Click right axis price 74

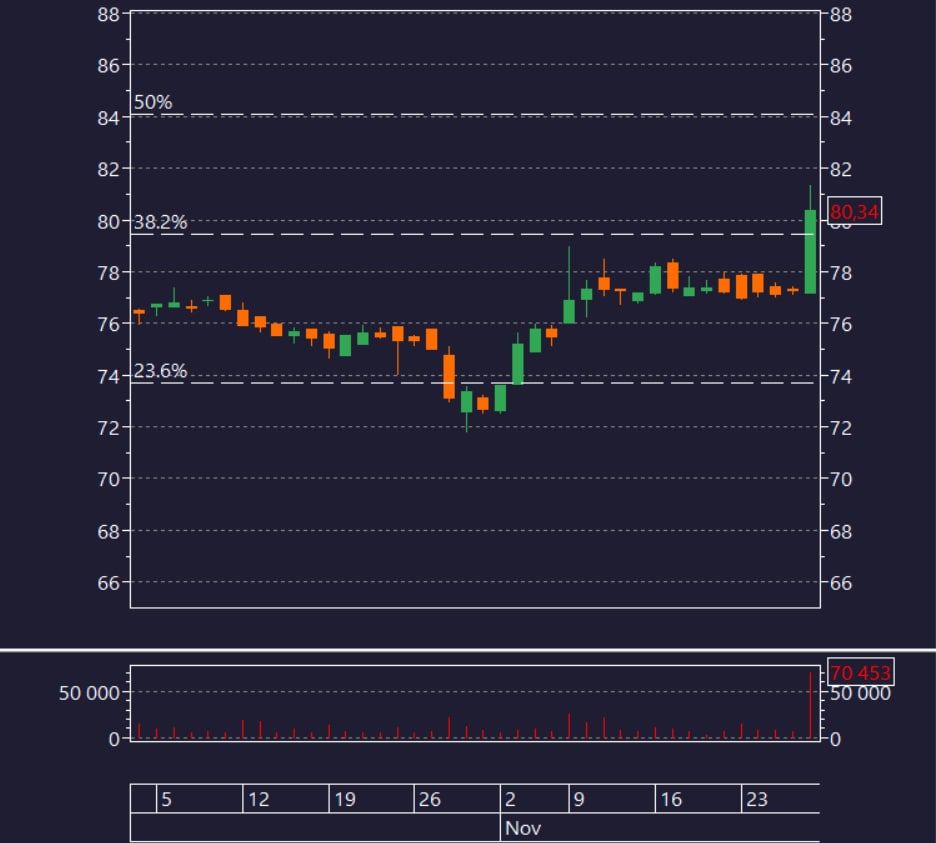pos(840,376)
